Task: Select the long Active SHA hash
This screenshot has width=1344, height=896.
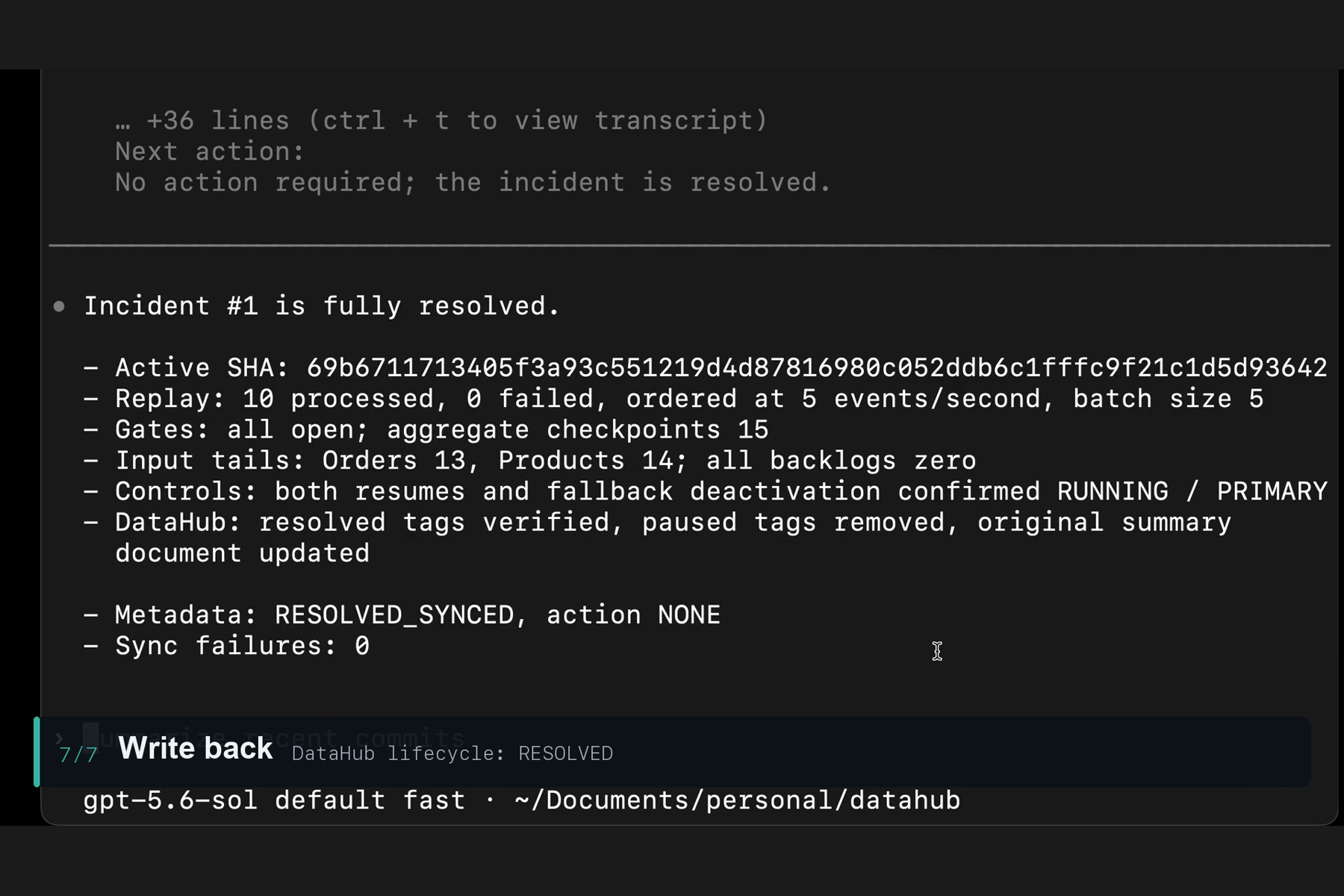Action: point(817,367)
